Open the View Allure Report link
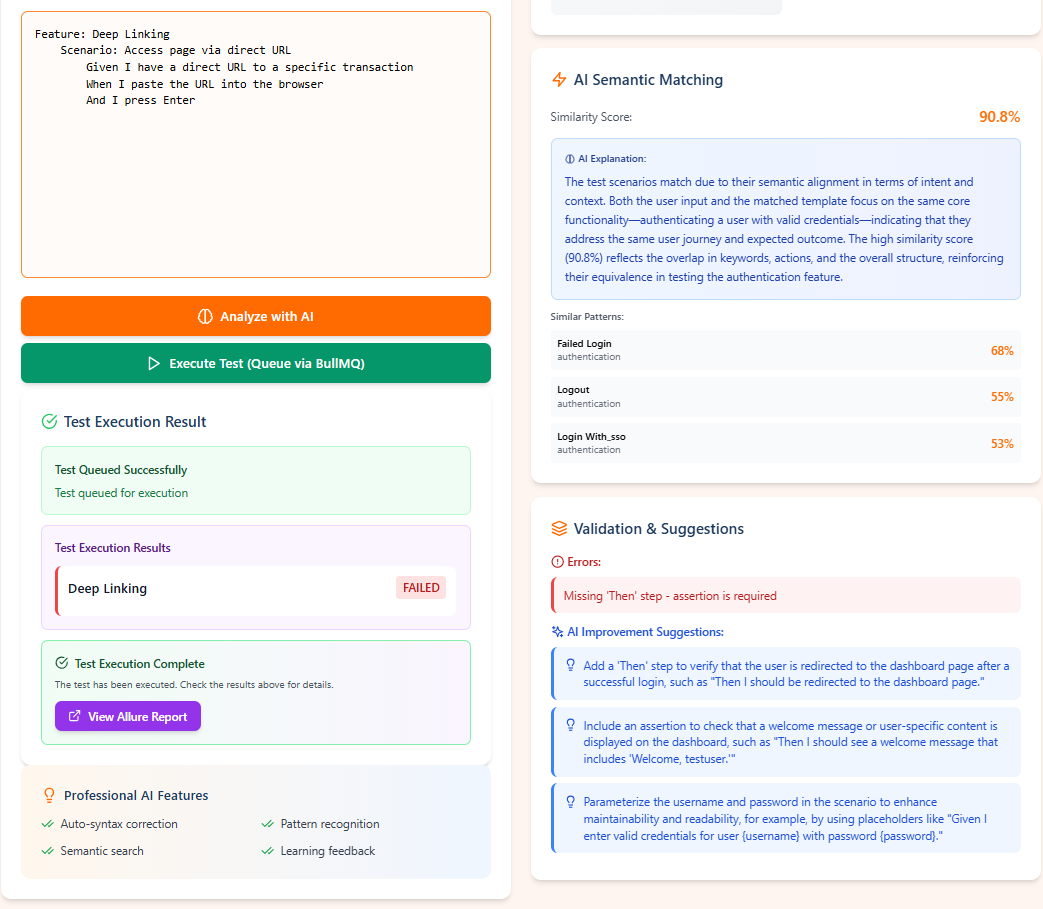This screenshot has width=1043, height=909. tap(128, 716)
